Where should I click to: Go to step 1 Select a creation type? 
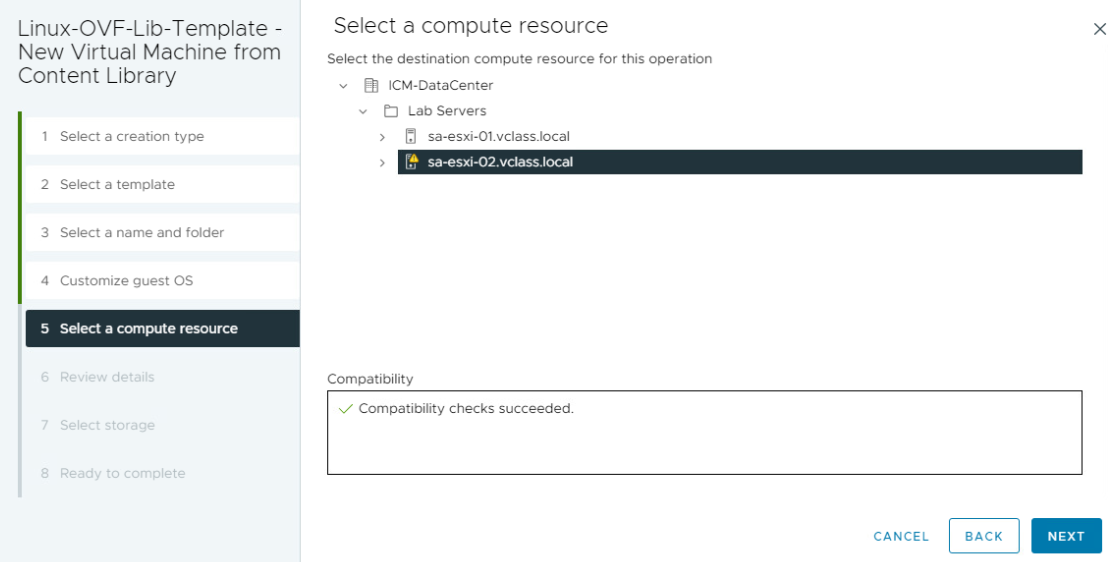pyautogui.click(x=163, y=136)
